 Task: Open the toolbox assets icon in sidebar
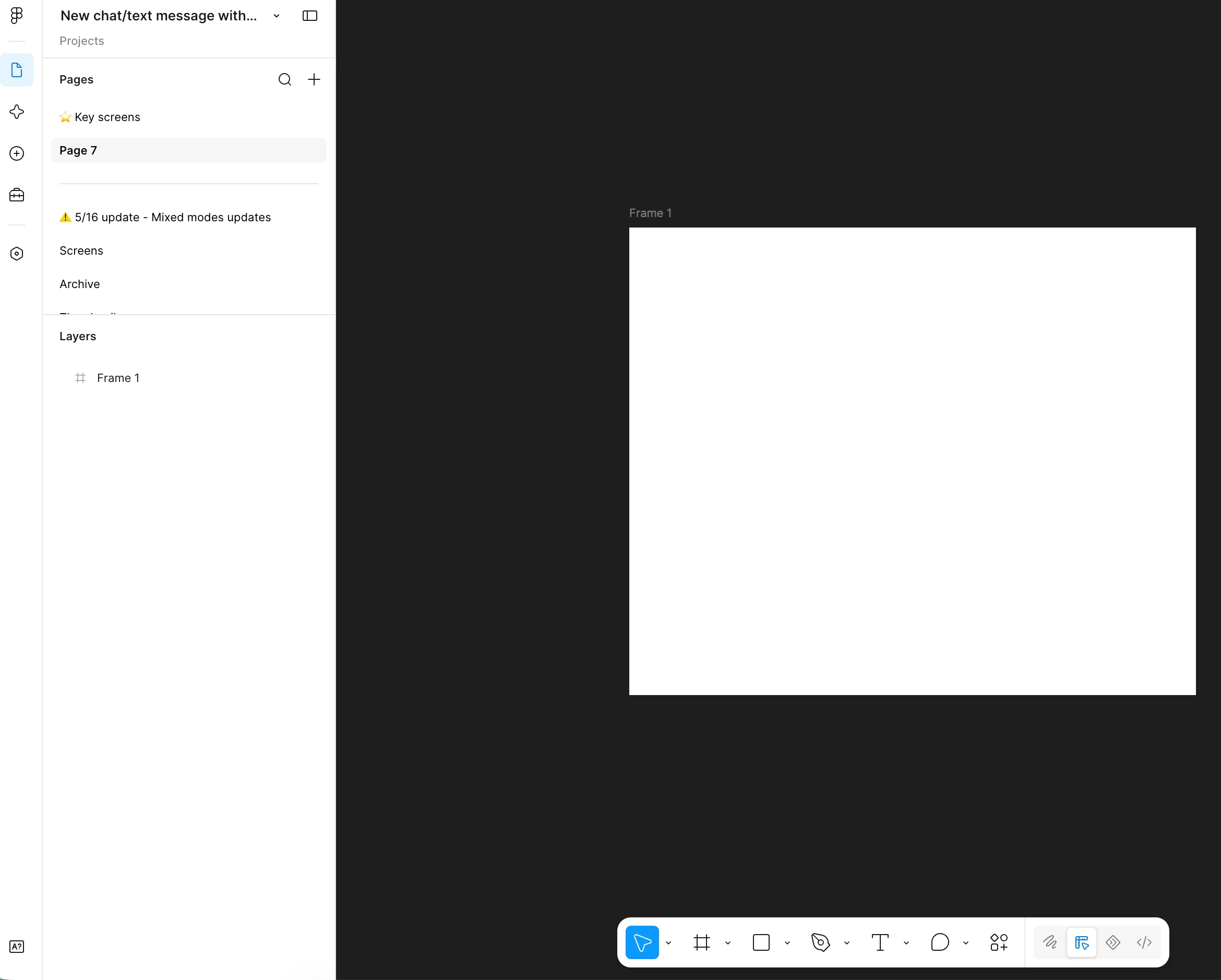click(17, 196)
